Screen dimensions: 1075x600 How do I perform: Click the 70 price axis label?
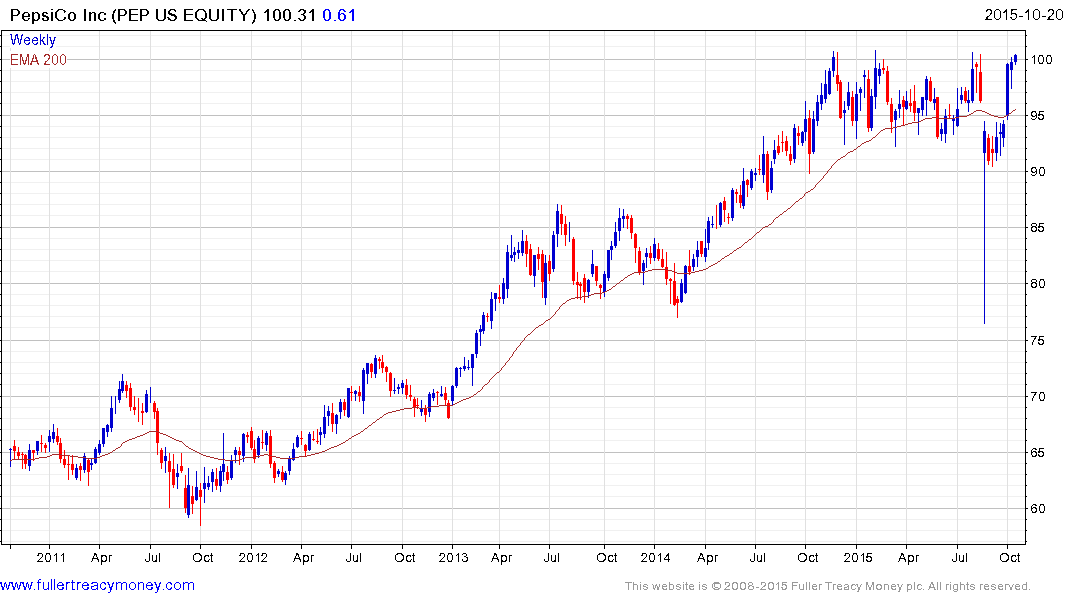(1038, 396)
